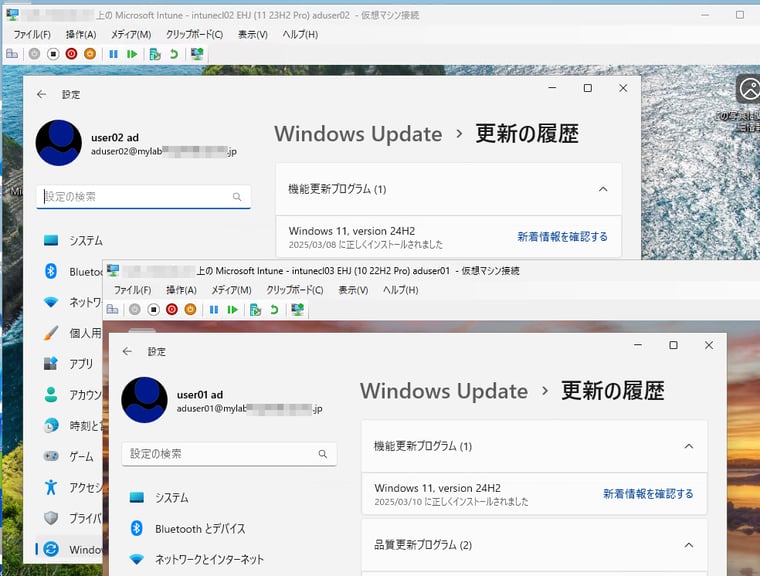Screen dimensions: 760x576
Task: Shut down intunecl02 VM with red icon
Action: (x=71, y=54)
